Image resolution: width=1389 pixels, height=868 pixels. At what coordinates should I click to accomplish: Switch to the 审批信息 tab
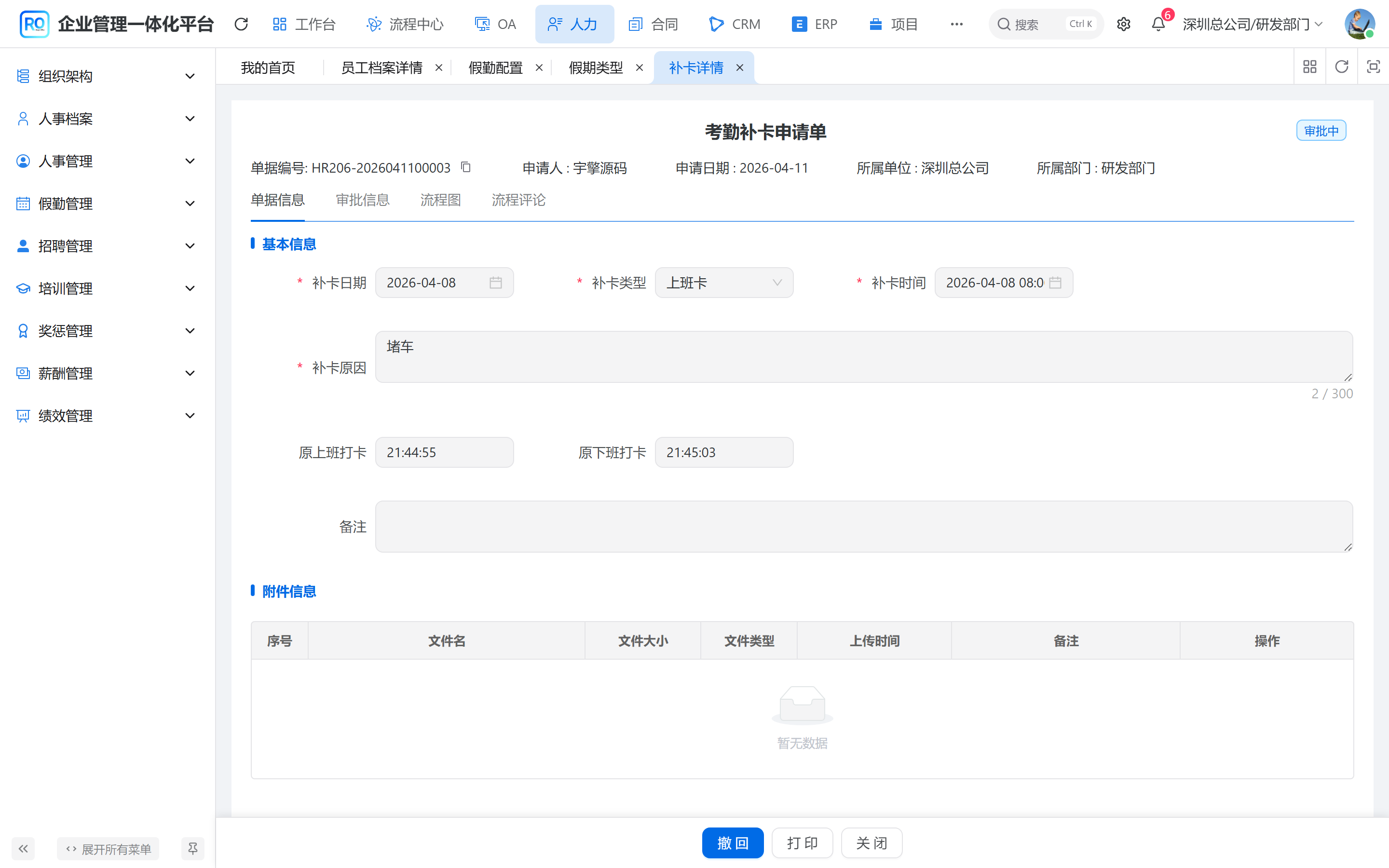[x=362, y=200]
